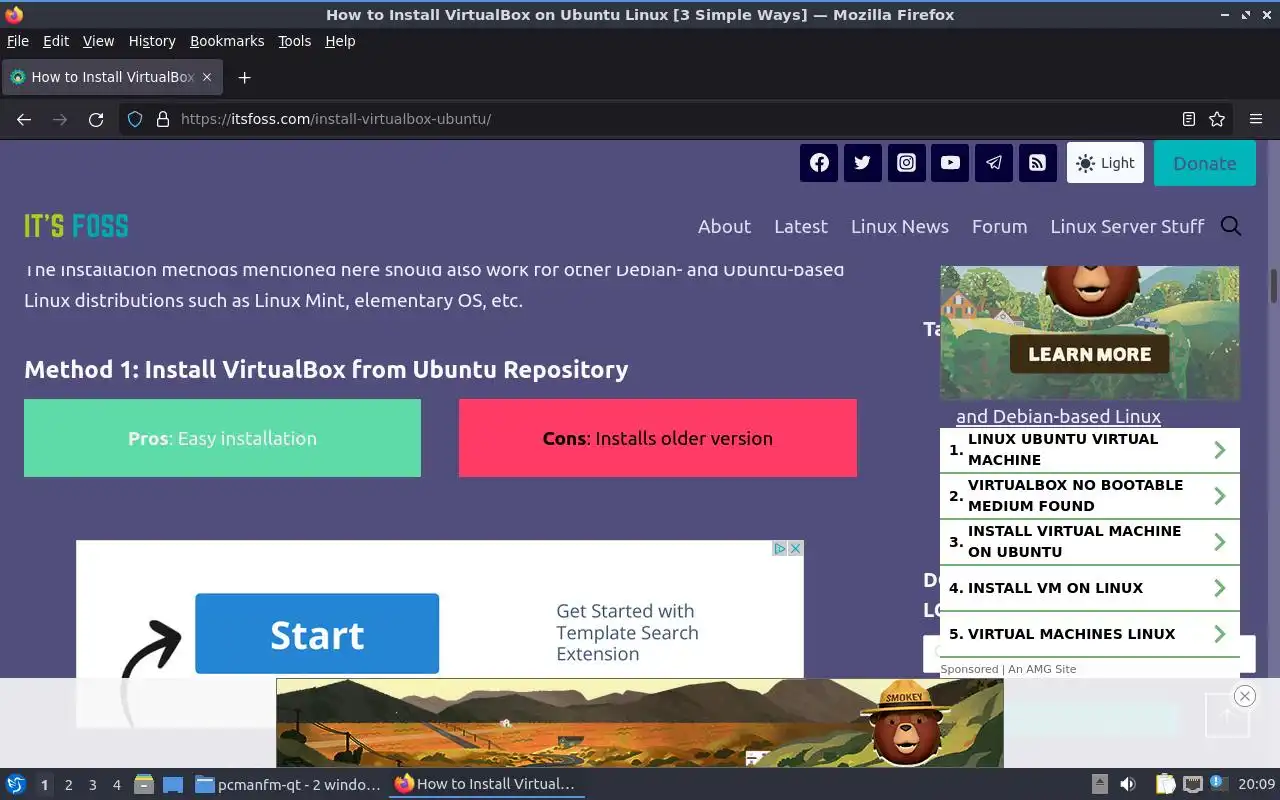
Task: Show site security via padlock icon
Action: 163,119
